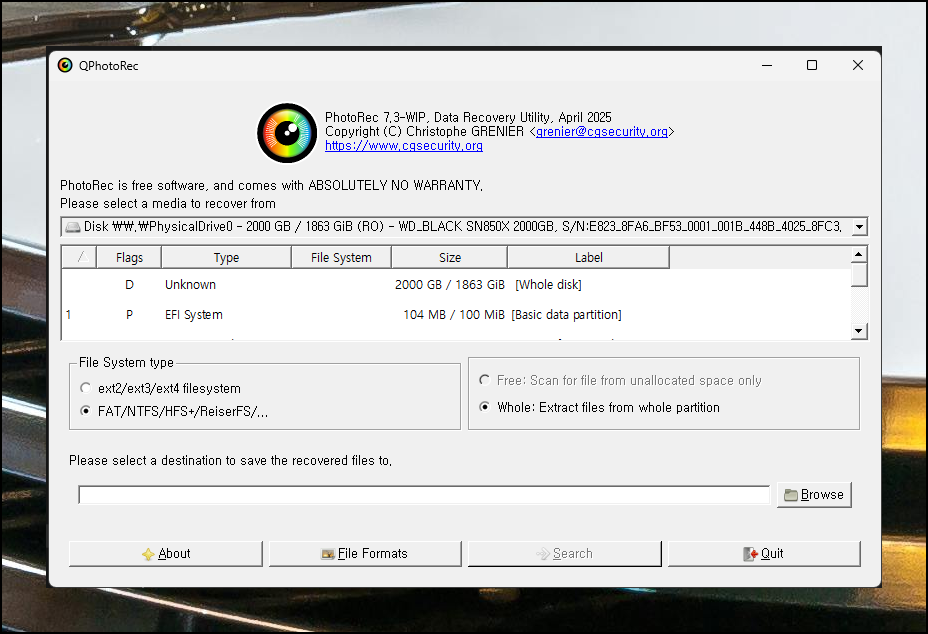This screenshot has width=928, height=634.
Task: Sort by the Flags column header
Action: (129, 258)
